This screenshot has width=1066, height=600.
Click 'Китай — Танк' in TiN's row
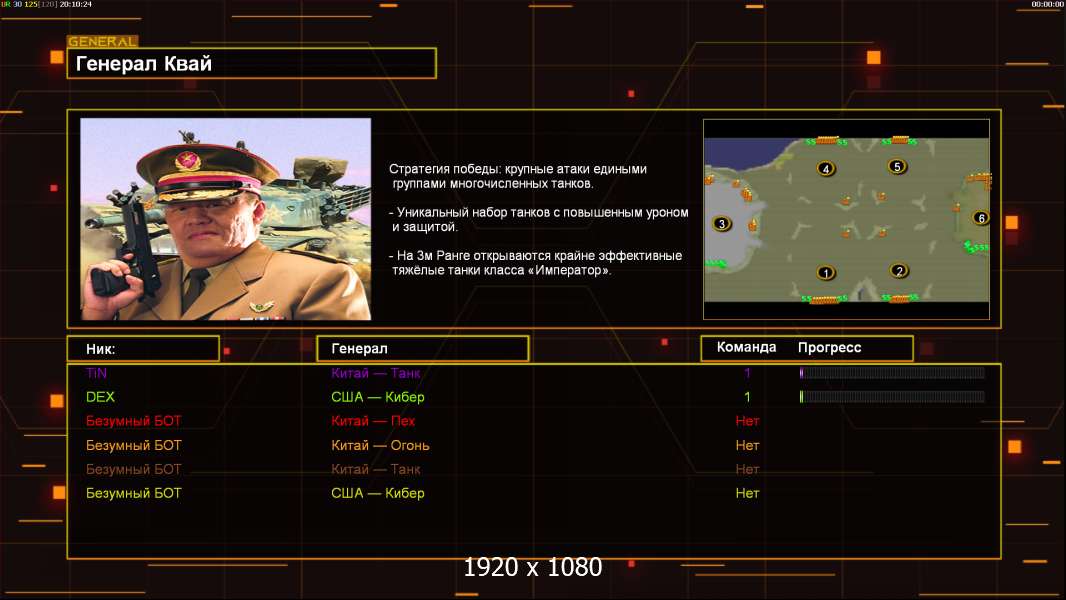375,372
